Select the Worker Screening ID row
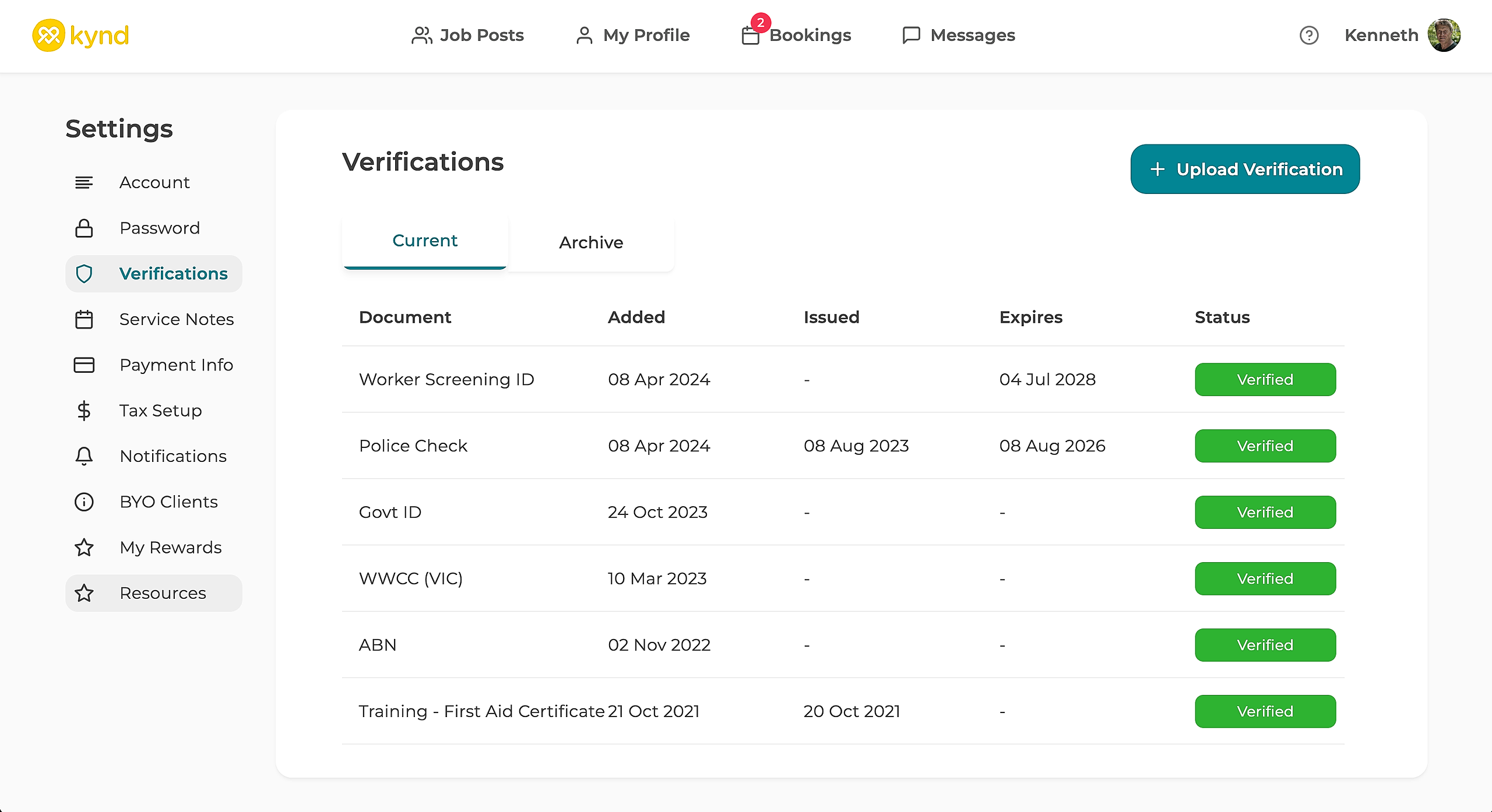The height and width of the screenshot is (812, 1492). (446, 380)
